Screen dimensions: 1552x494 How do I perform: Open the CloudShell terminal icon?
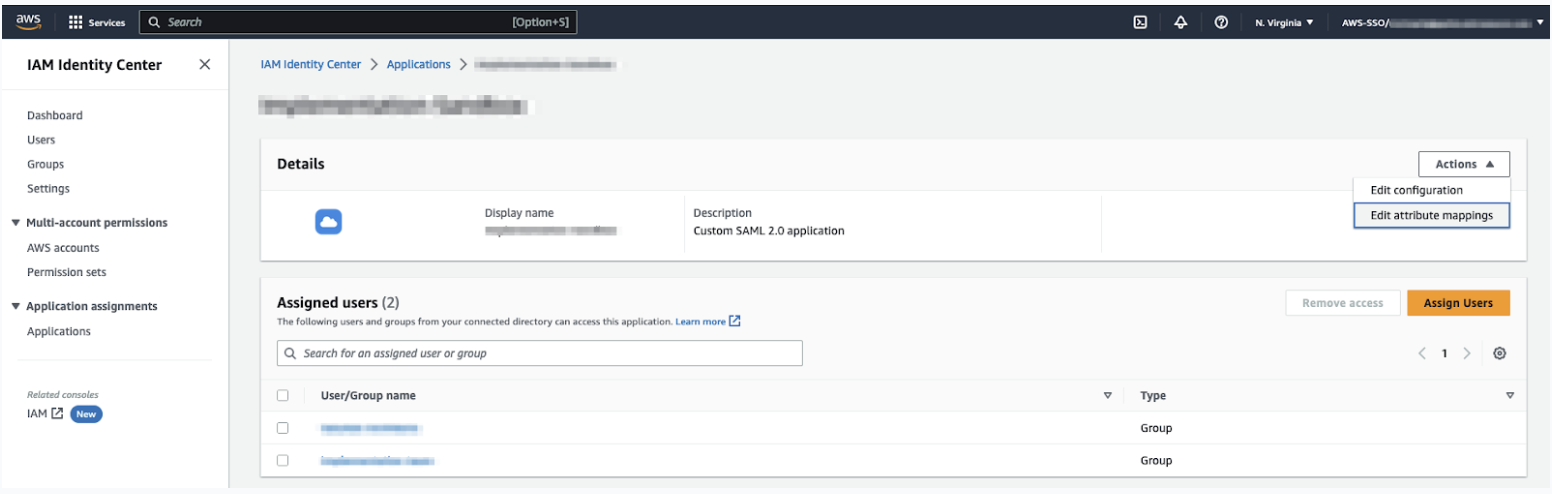pos(1139,22)
